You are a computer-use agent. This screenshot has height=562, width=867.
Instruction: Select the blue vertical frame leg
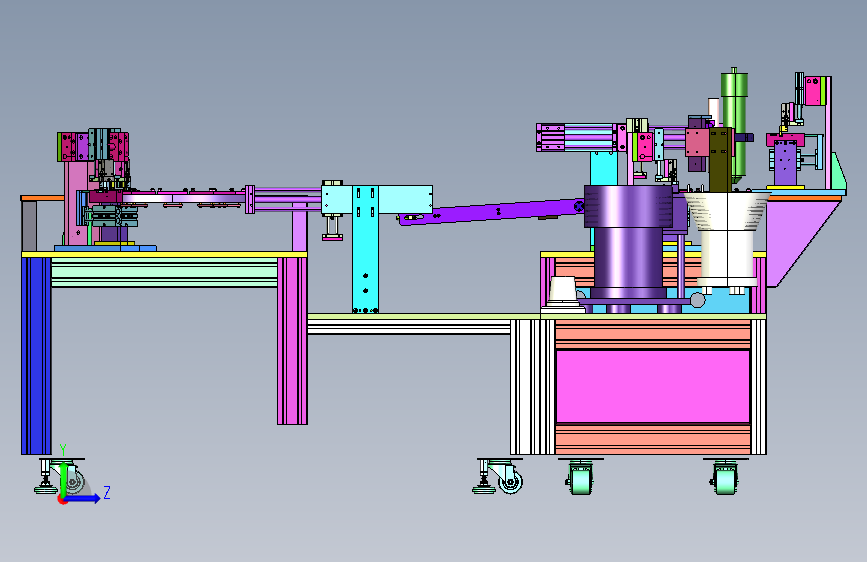[36, 356]
